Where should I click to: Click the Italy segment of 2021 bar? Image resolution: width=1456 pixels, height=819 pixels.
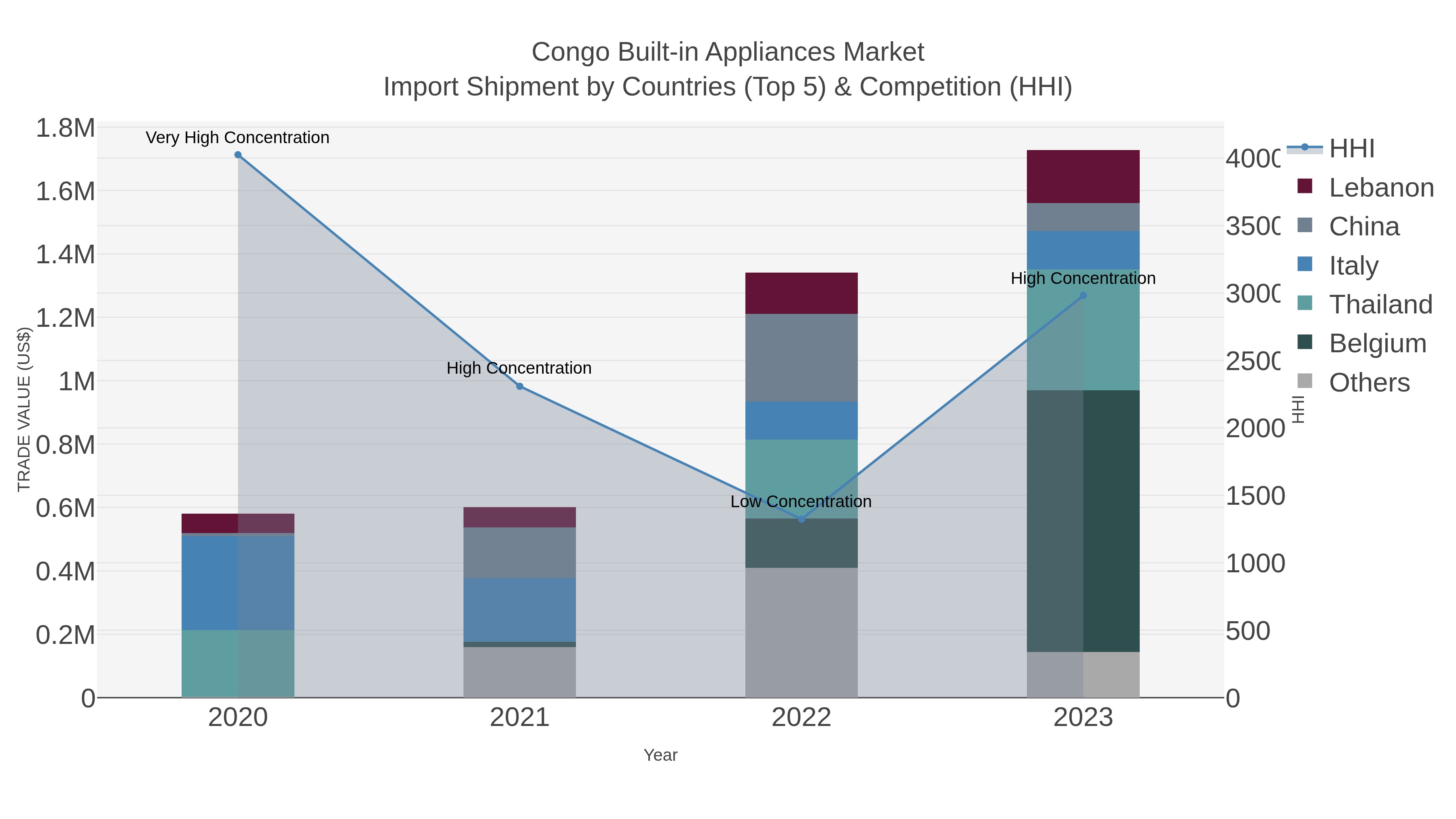pyautogui.click(x=519, y=610)
